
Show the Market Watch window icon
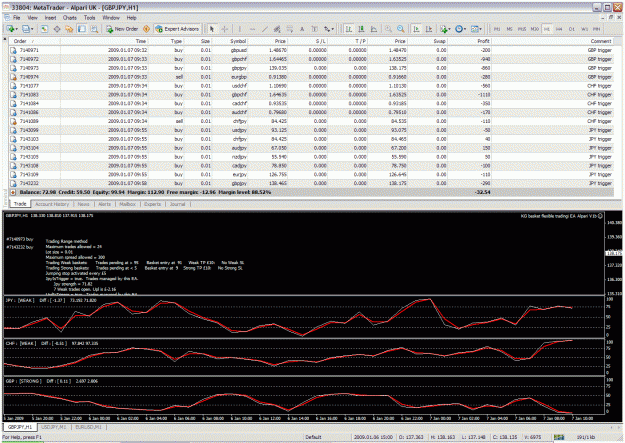point(44,29)
